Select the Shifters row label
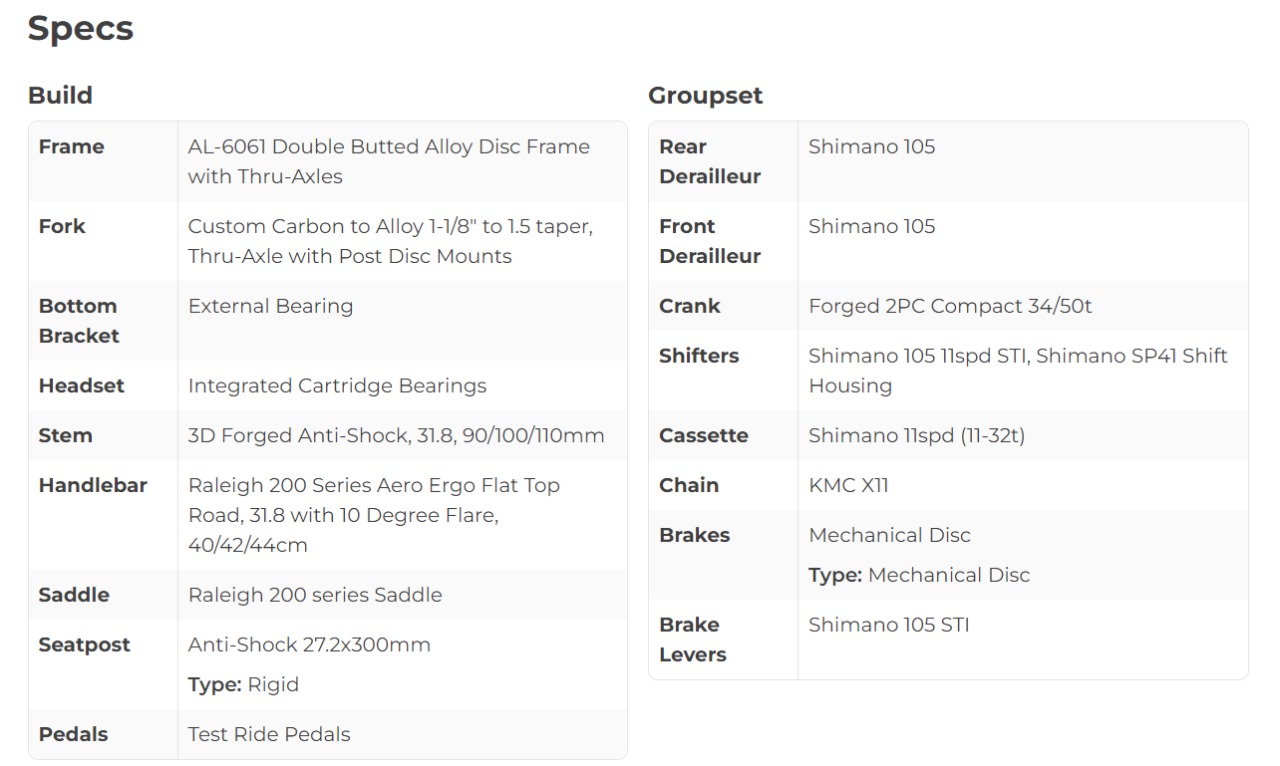This screenshot has width=1280, height=766. (x=699, y=356)
